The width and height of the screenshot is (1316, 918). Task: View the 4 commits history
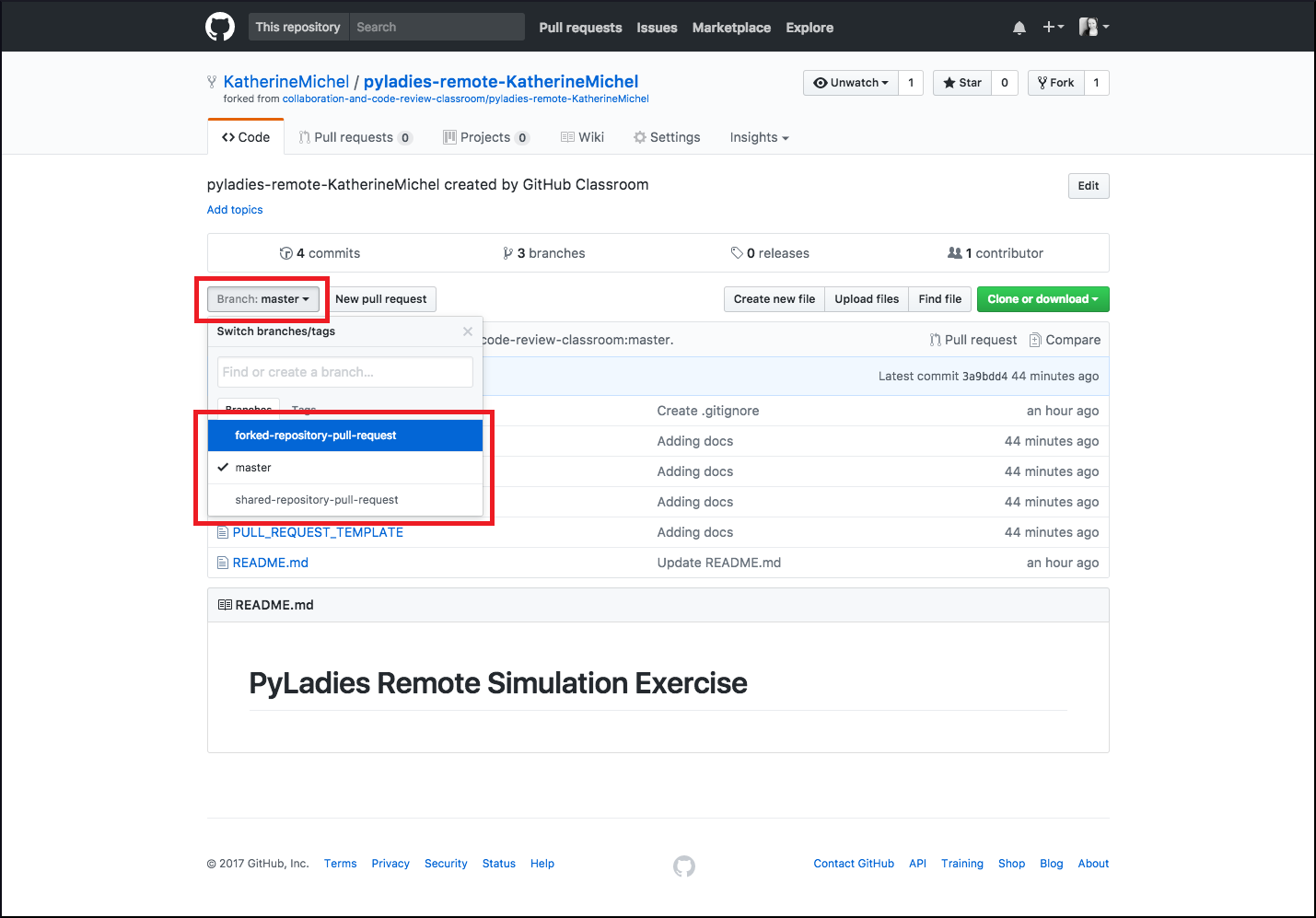320,253
